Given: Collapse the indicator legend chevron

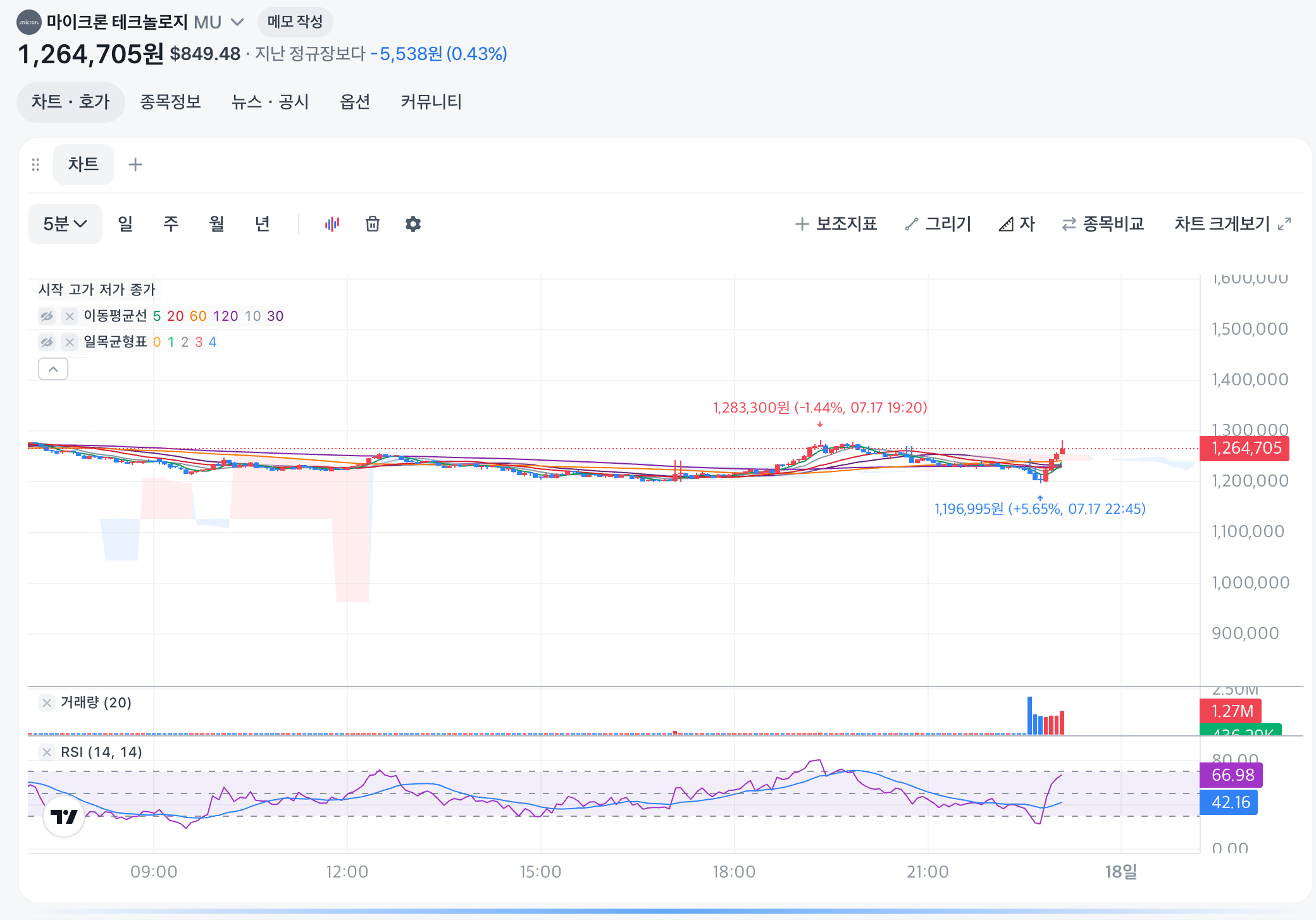Looking at the screenshot, I should 53,369.
